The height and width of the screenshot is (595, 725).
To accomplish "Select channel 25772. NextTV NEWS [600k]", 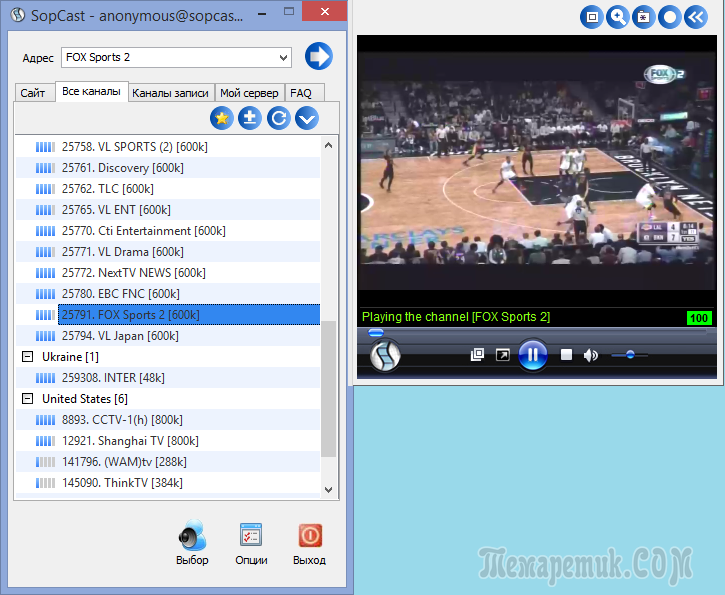I will pos(168,273).
